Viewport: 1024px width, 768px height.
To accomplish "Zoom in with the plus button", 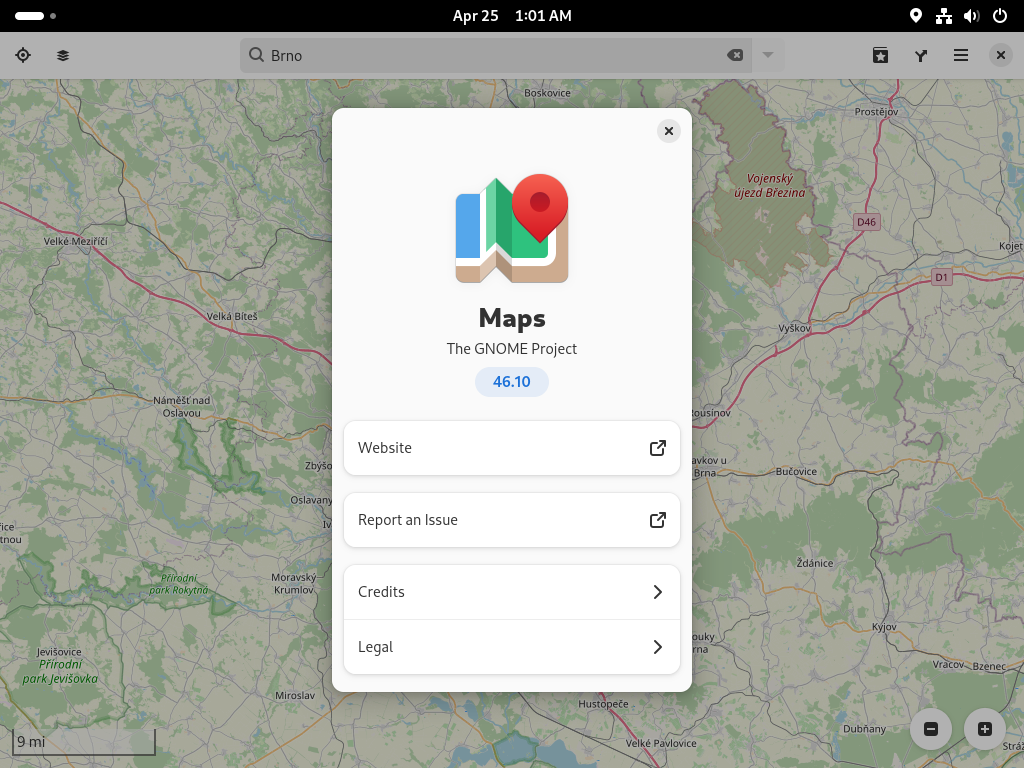I will (x=985, y=729).
